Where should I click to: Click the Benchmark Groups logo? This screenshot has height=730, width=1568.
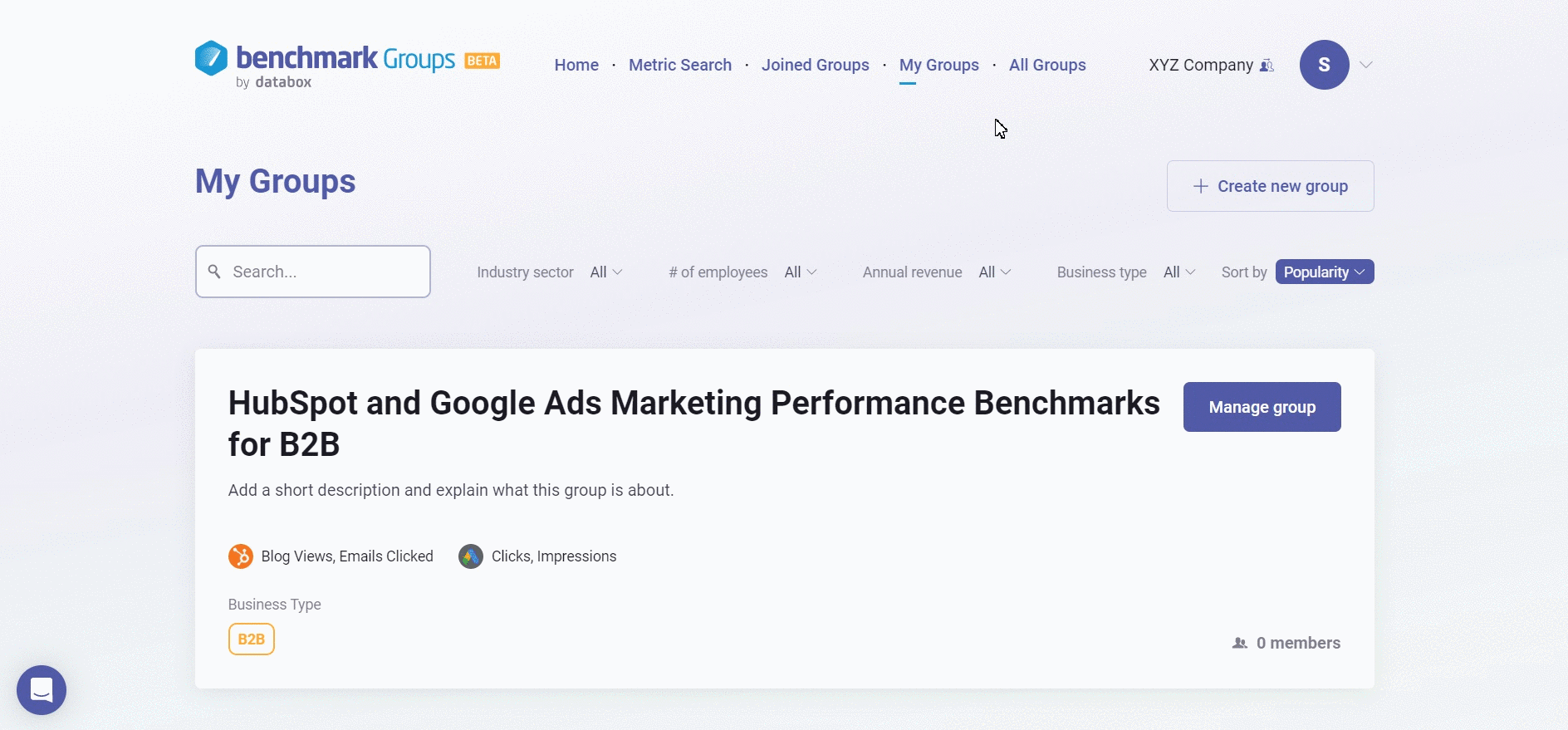point(326,63)
